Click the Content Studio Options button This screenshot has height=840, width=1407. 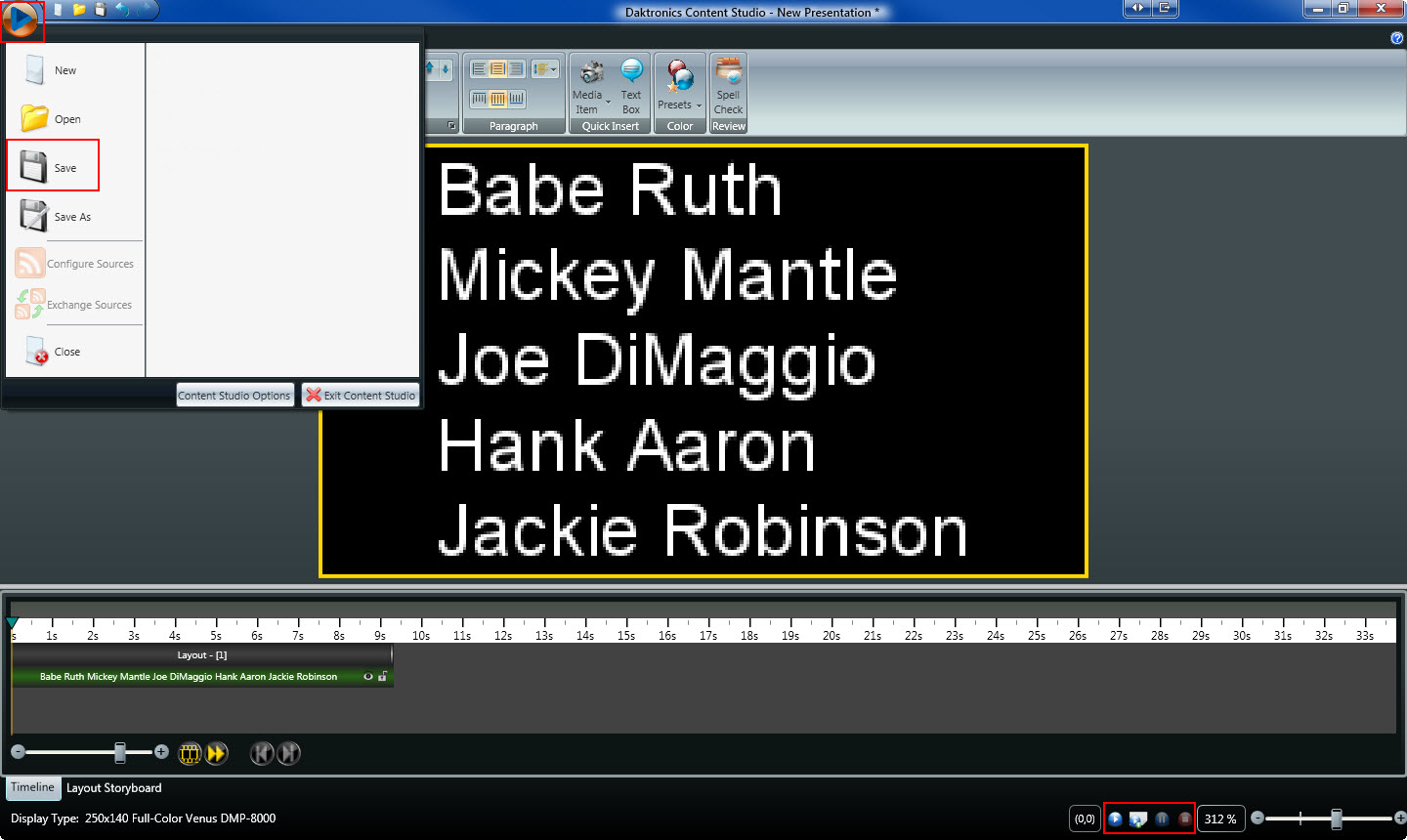(234, 396)
